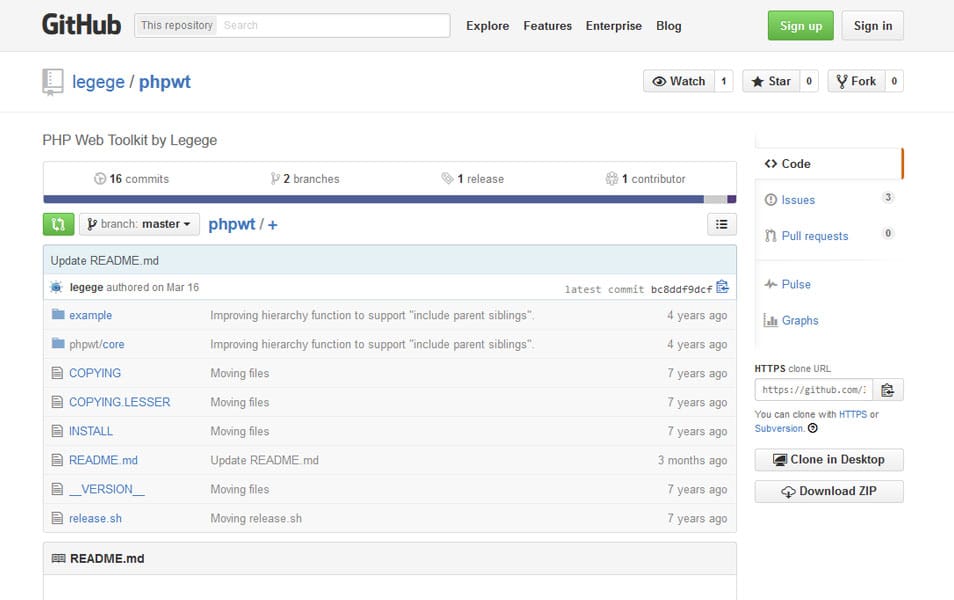The width and height of the screenshot is (954, 600).
Task: Open Enterprise in the top navigation
Action: click(613, 26)
